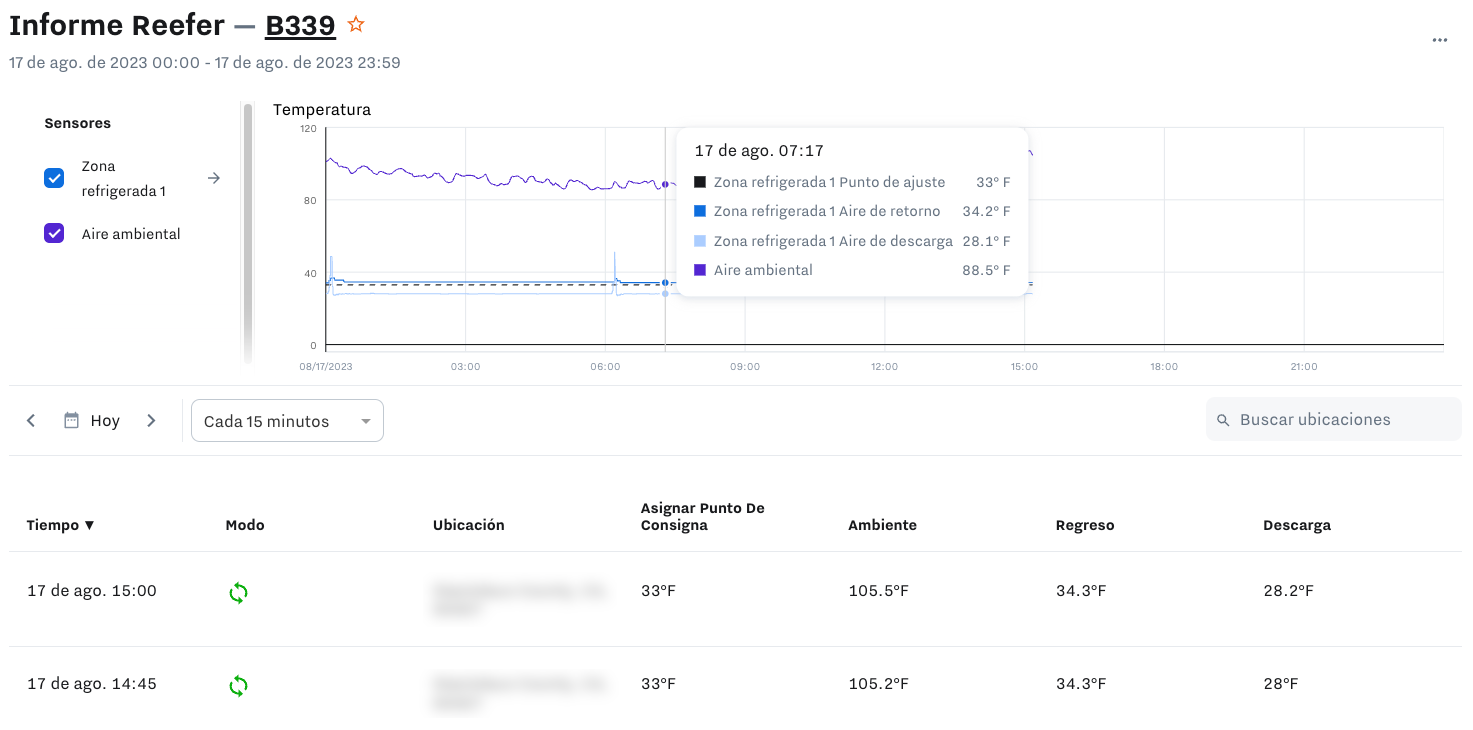The width and height of the screenshot is (1473, 730).
Task: Click the arrow next to Zona refrigerada 1
Action: click(213, 178)
